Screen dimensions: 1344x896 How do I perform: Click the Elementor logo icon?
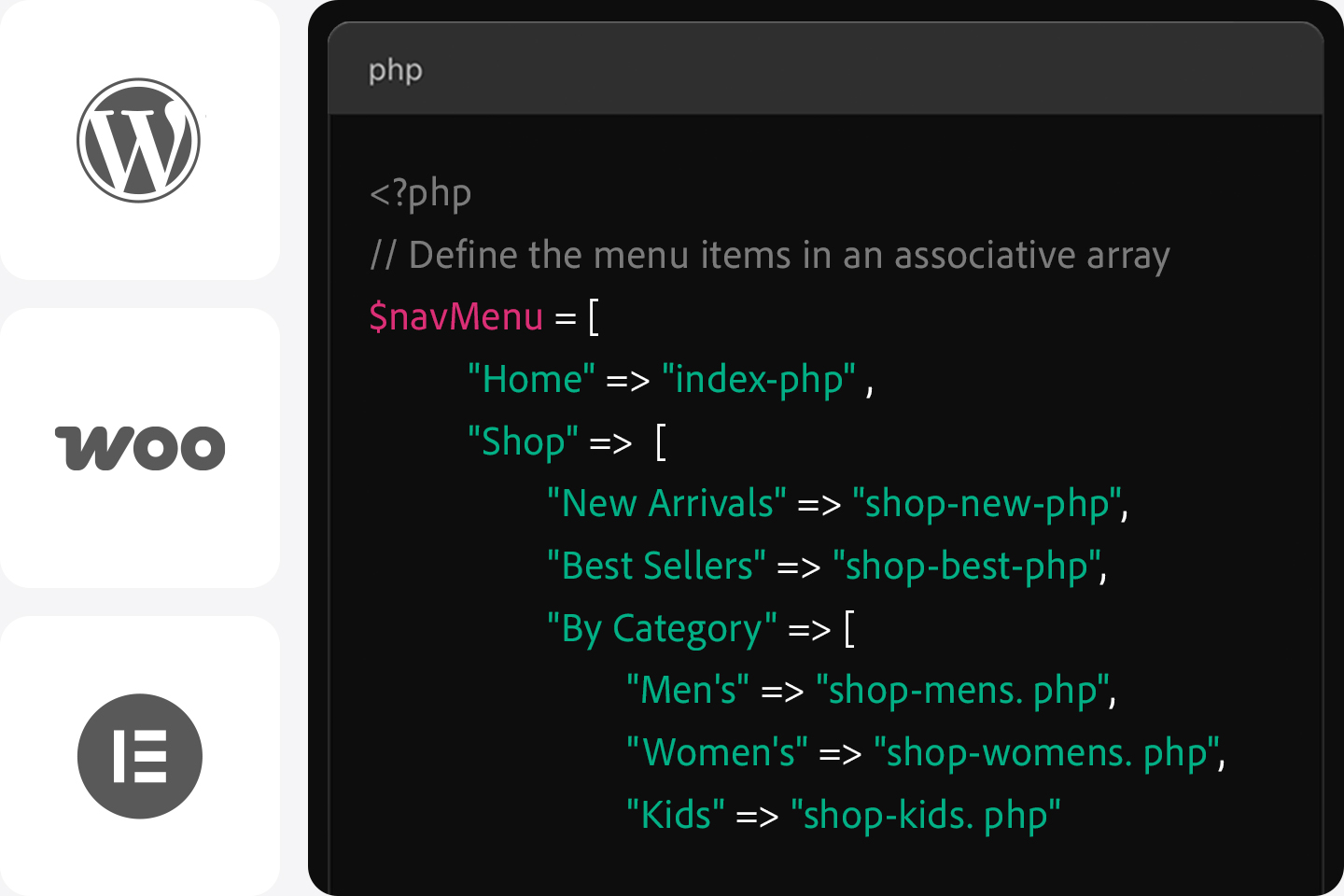(x=140, y=756)
